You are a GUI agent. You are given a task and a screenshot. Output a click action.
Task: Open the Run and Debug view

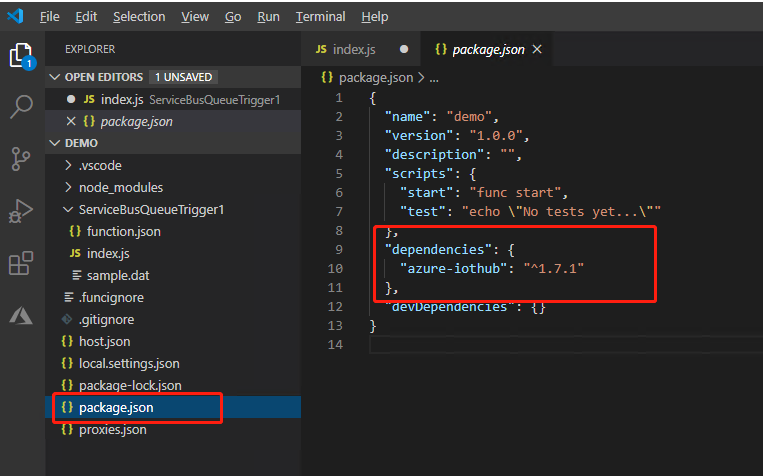20,211
